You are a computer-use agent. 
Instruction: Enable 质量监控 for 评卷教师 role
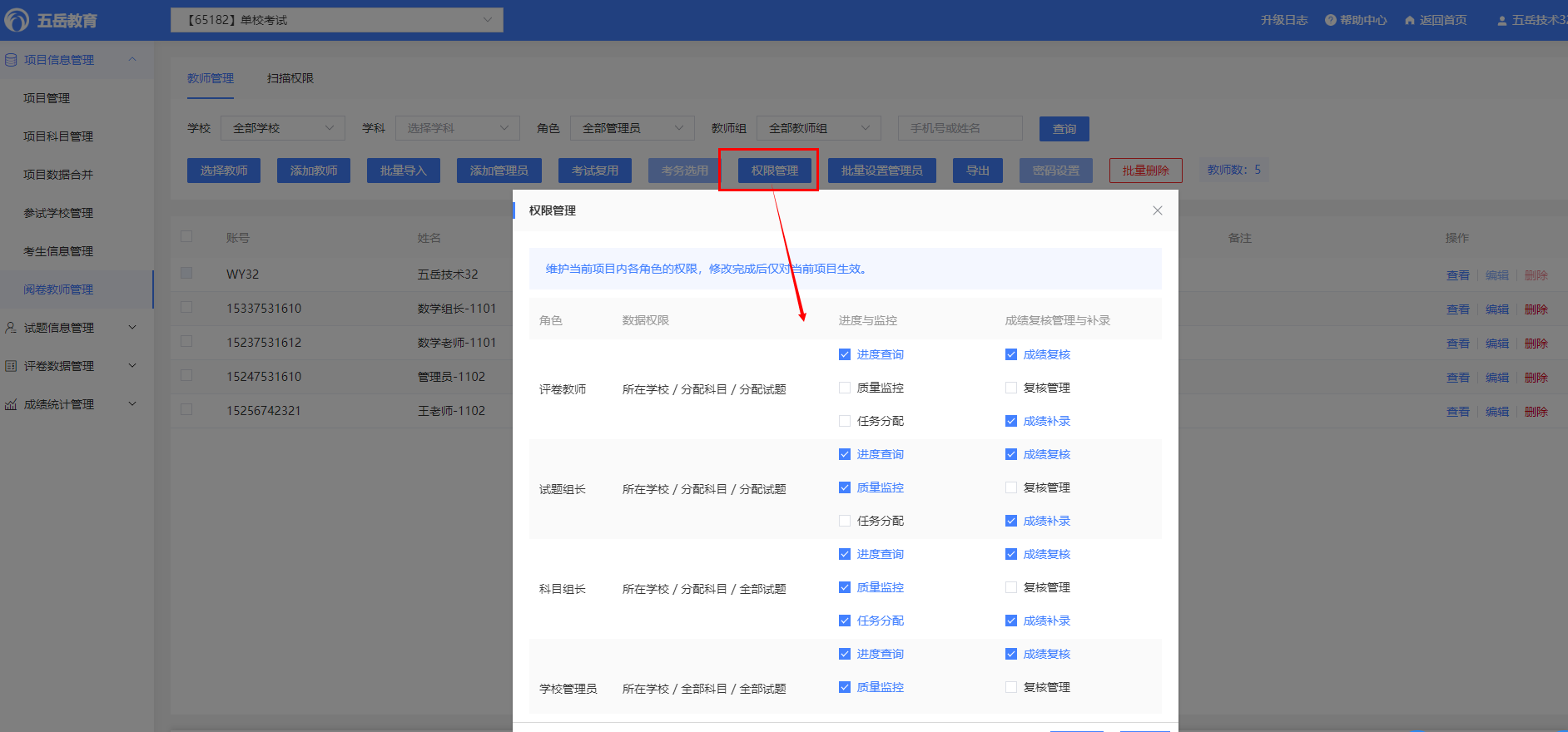click(845, 388)
